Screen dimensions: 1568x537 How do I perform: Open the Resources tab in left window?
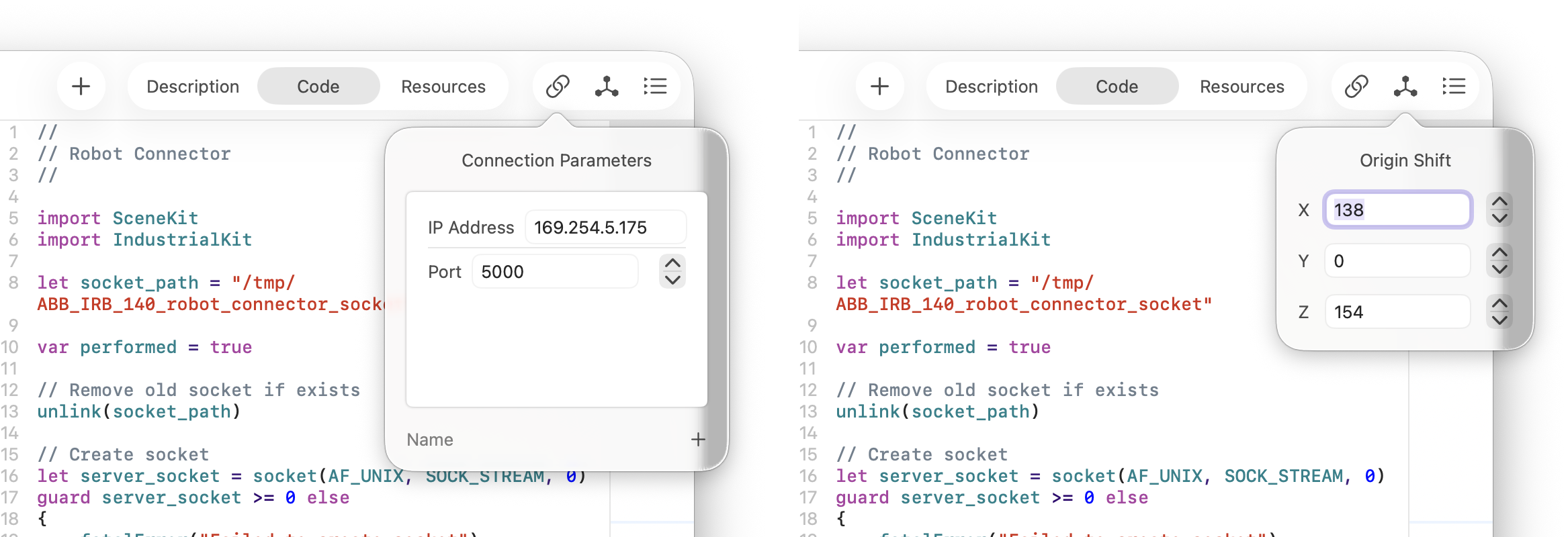443,87
